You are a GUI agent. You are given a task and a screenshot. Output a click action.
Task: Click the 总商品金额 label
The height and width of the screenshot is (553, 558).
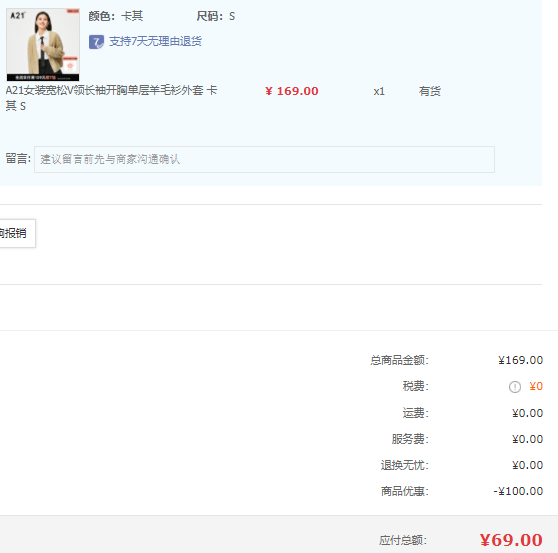399,360
